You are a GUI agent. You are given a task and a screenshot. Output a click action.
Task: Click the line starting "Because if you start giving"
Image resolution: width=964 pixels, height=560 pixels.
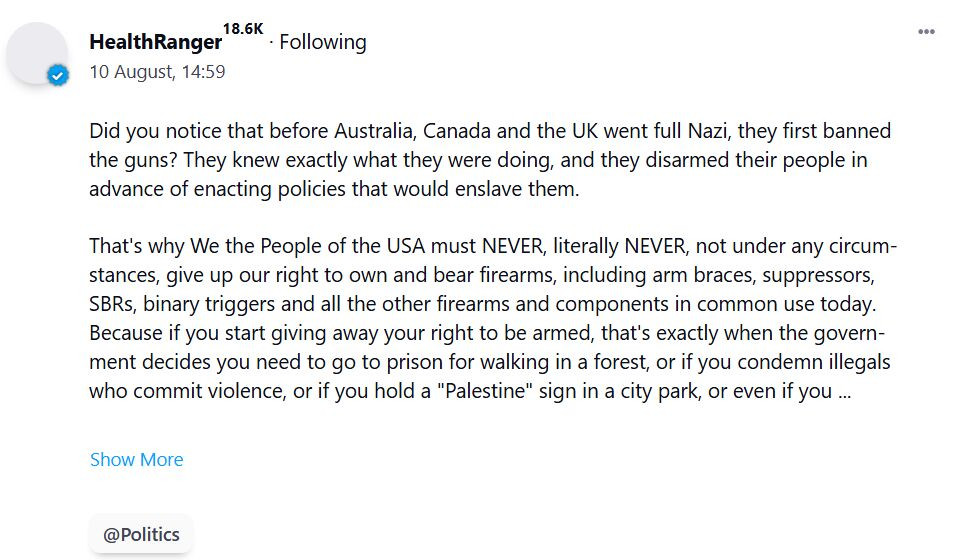pos(487,333)
